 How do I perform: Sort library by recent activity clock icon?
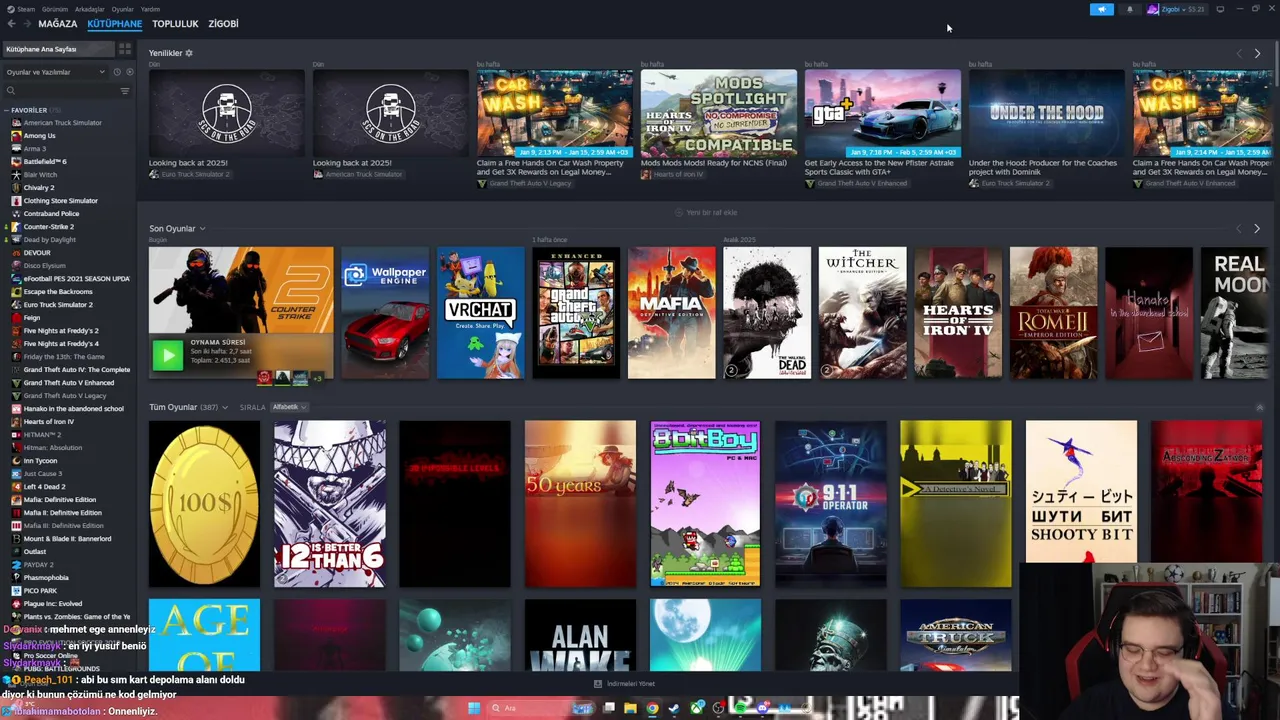click(x=117, y=72)
